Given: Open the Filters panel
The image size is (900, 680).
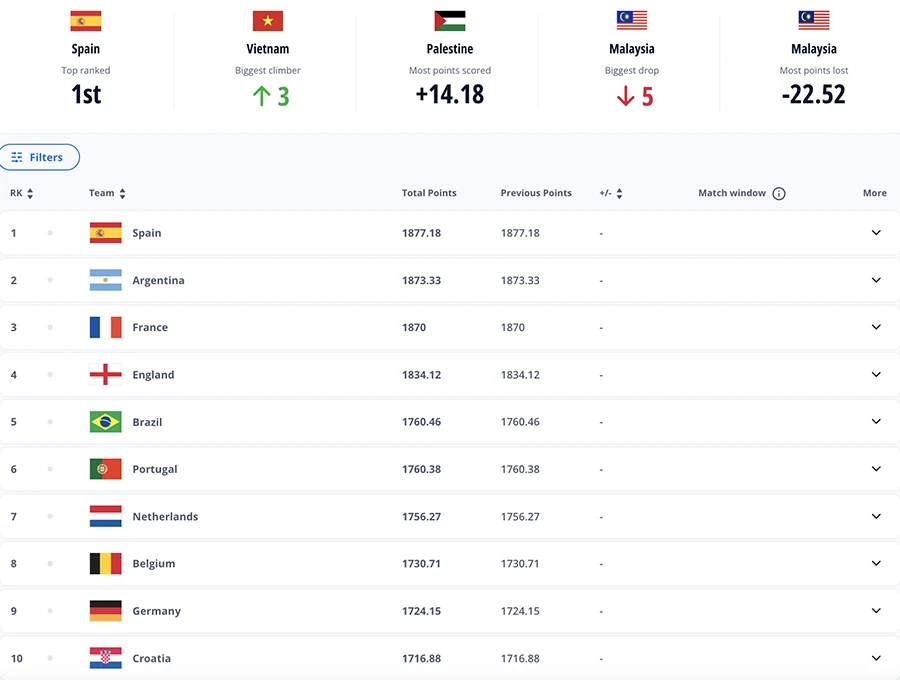Looking at the screenshot, I should (x=40, y=157).
